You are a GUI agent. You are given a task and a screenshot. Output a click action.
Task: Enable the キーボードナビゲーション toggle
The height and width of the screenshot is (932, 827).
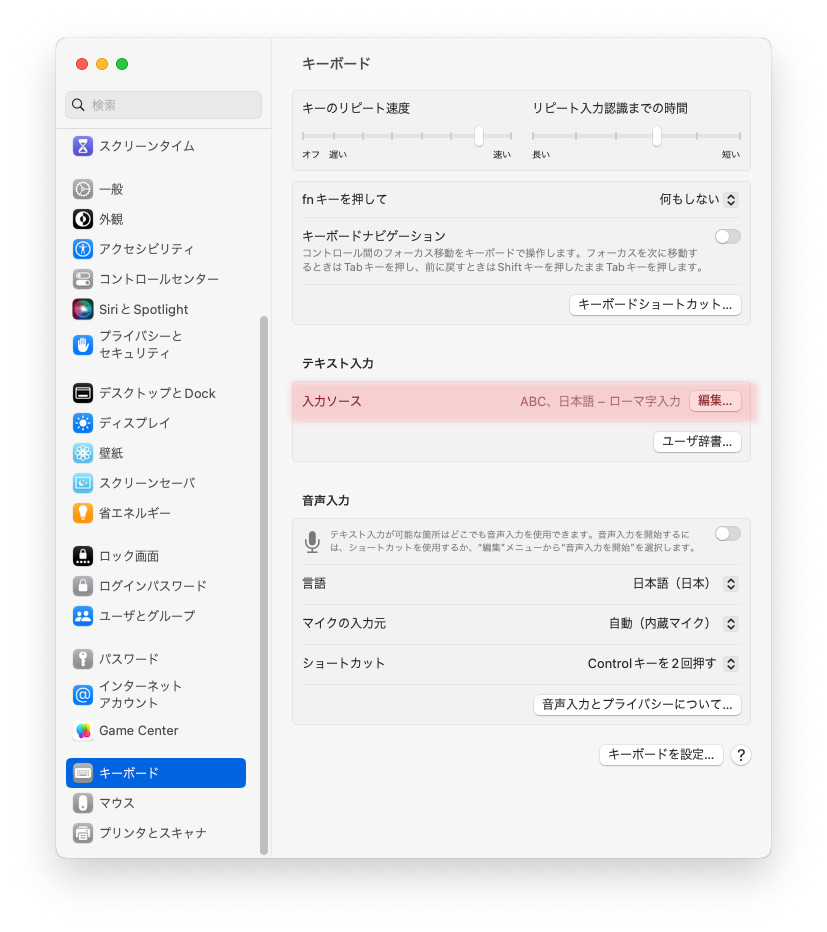[728, 237]
